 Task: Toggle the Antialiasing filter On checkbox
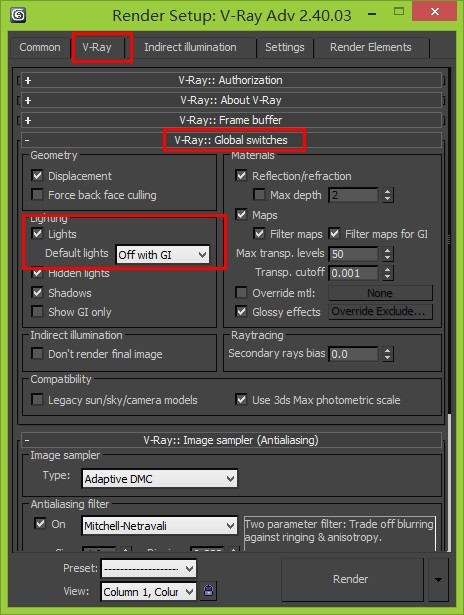point(40,524)
